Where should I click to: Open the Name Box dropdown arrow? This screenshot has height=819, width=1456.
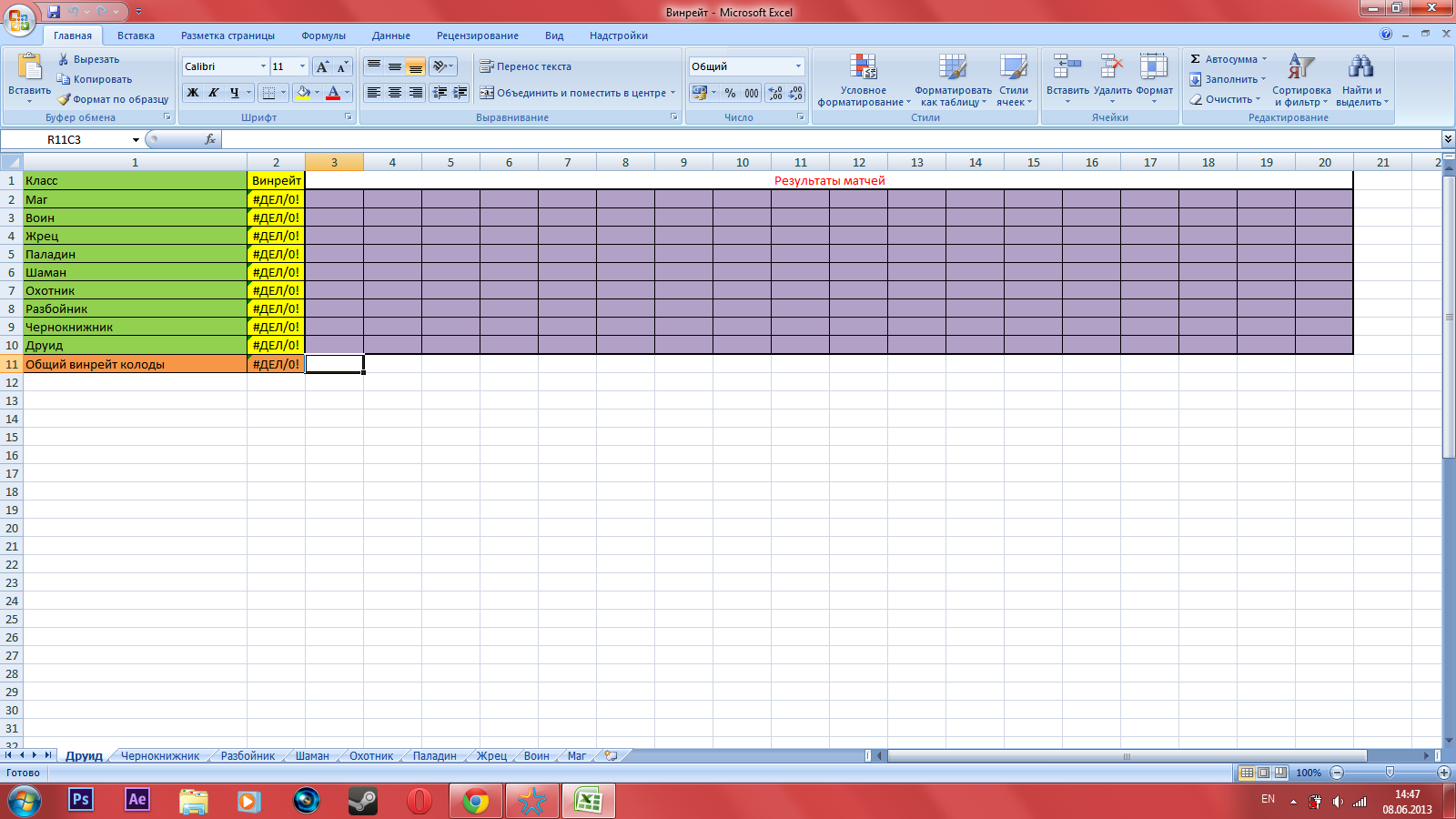coord(136,140)
